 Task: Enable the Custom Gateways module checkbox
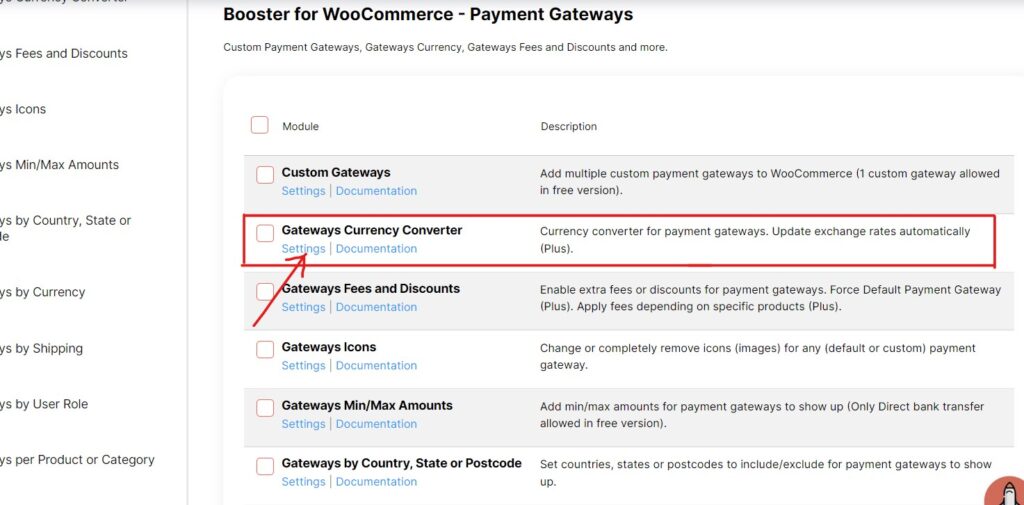pyautogui.click(x=265, y=175)
